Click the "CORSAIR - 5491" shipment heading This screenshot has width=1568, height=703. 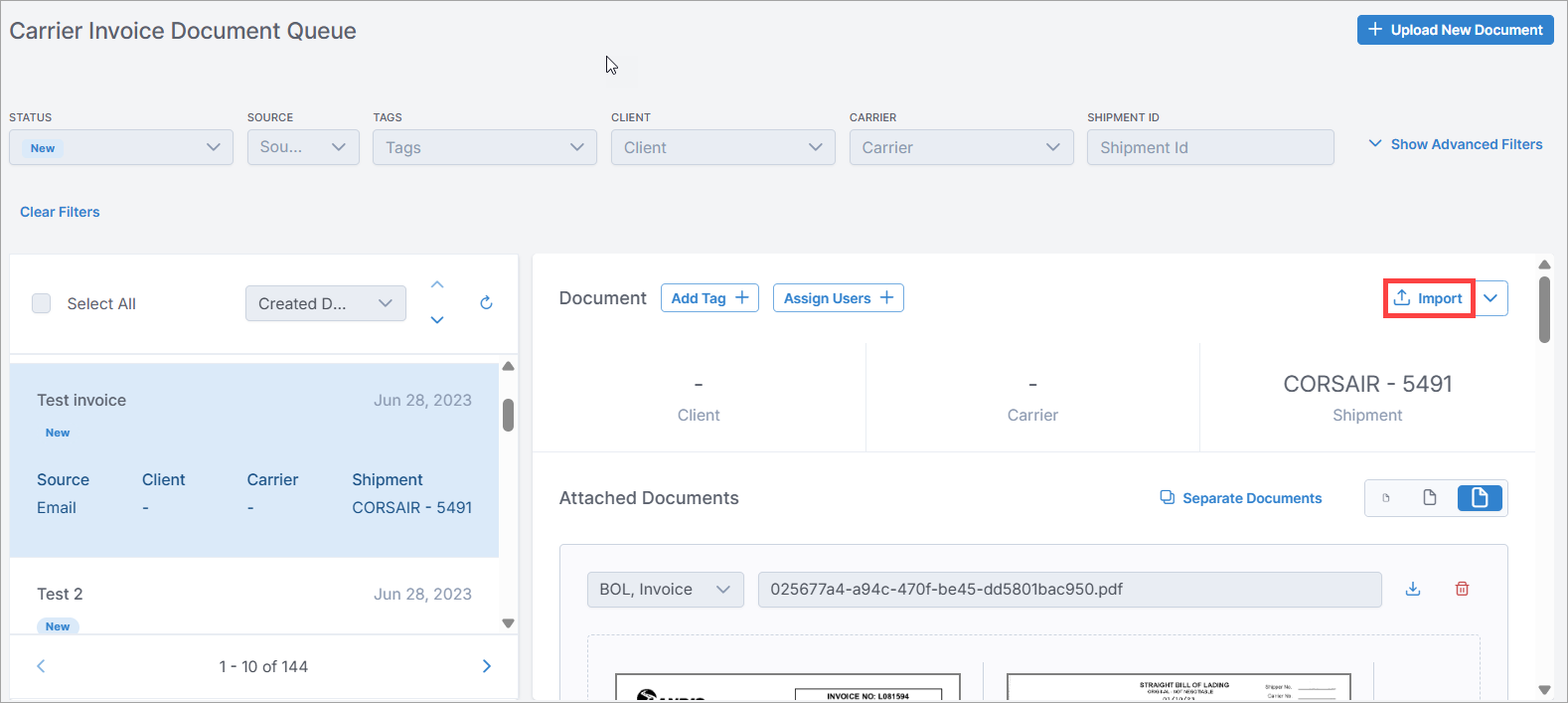pyautogui.click(x=1367, y=384)
